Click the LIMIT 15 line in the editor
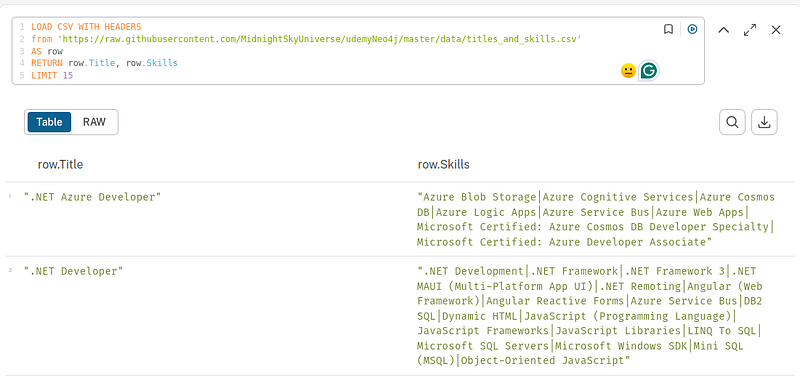Screen dimensions: 800x380 pyautogui.click(x=52, y=75)
